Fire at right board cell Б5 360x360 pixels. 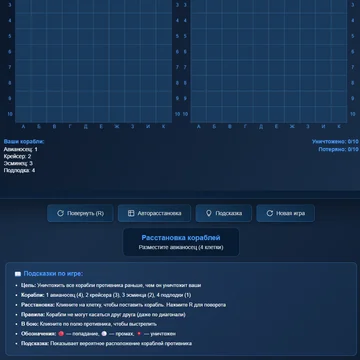pos(214,36)
